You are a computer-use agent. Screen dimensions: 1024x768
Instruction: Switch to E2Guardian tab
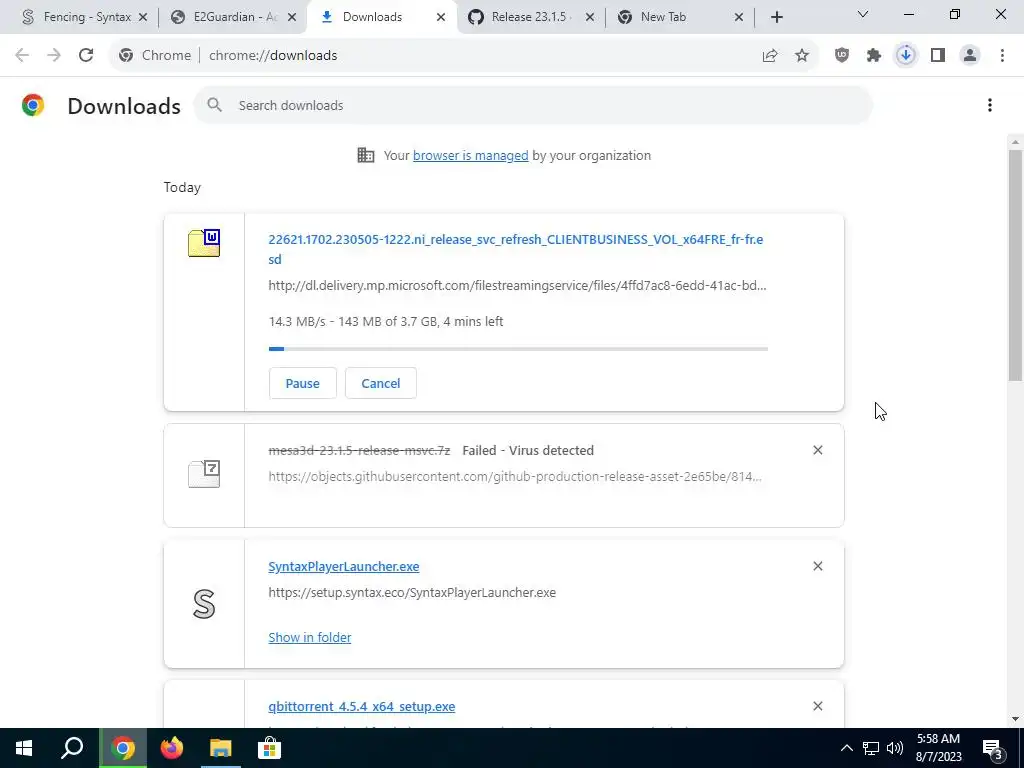click(x=232, y=17)
